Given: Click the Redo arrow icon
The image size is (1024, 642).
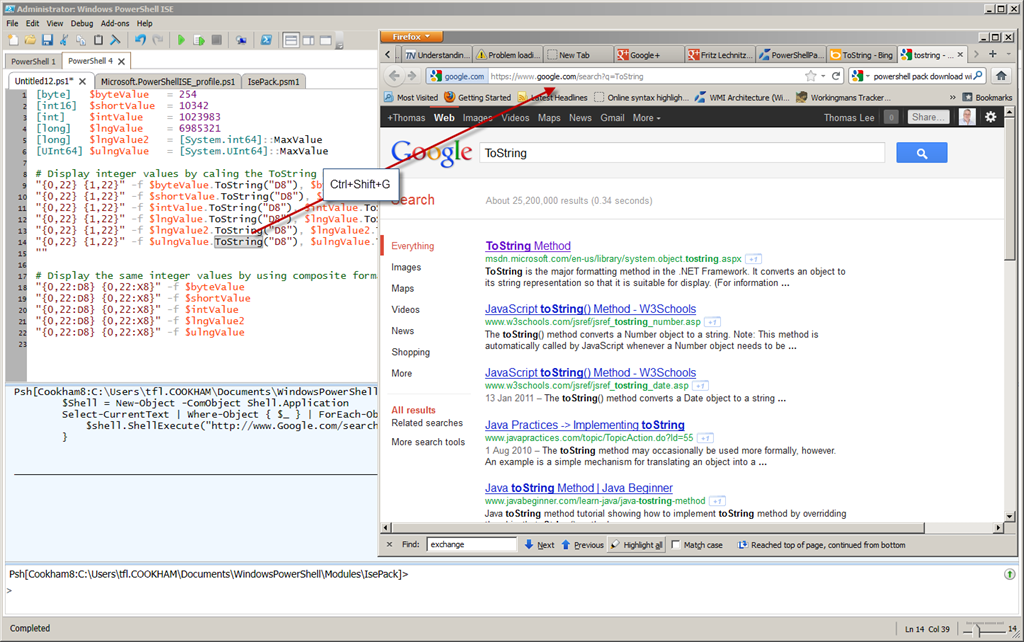Looking at the screenshot, I should point(157,40).
